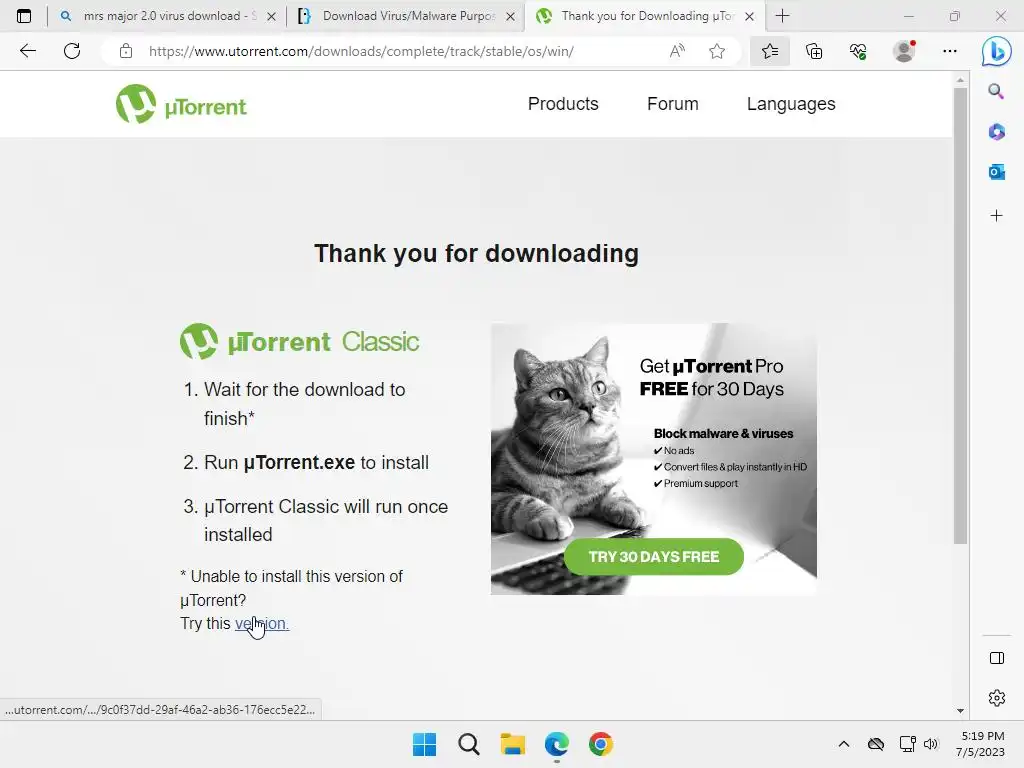1024x768 pixels.
Task: Go to the Forum page
Action: click(x=673, y=104)
